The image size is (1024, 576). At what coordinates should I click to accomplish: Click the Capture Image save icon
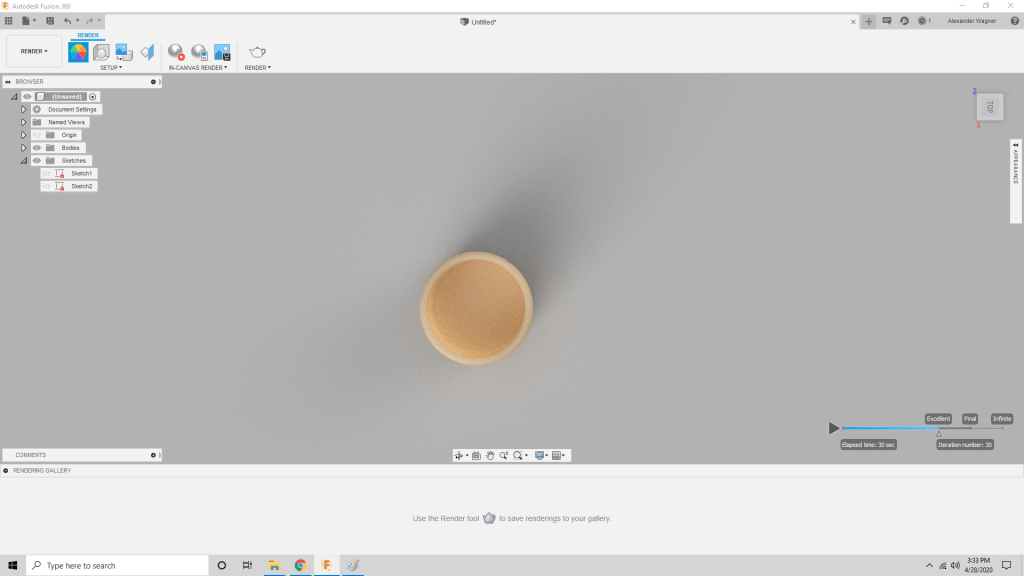tap(222, 52)
